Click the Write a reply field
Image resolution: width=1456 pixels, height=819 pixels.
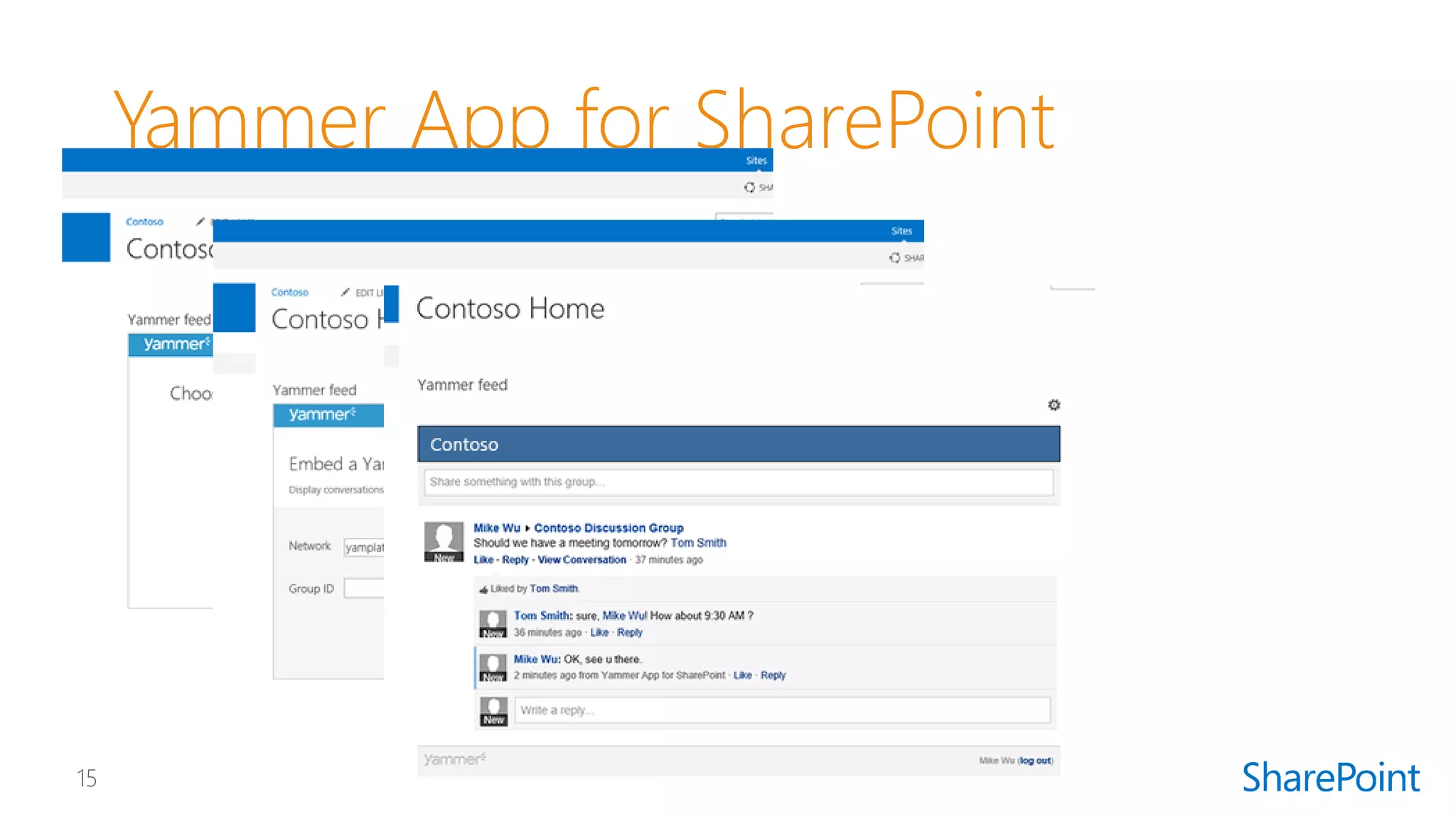pos(782,710)
